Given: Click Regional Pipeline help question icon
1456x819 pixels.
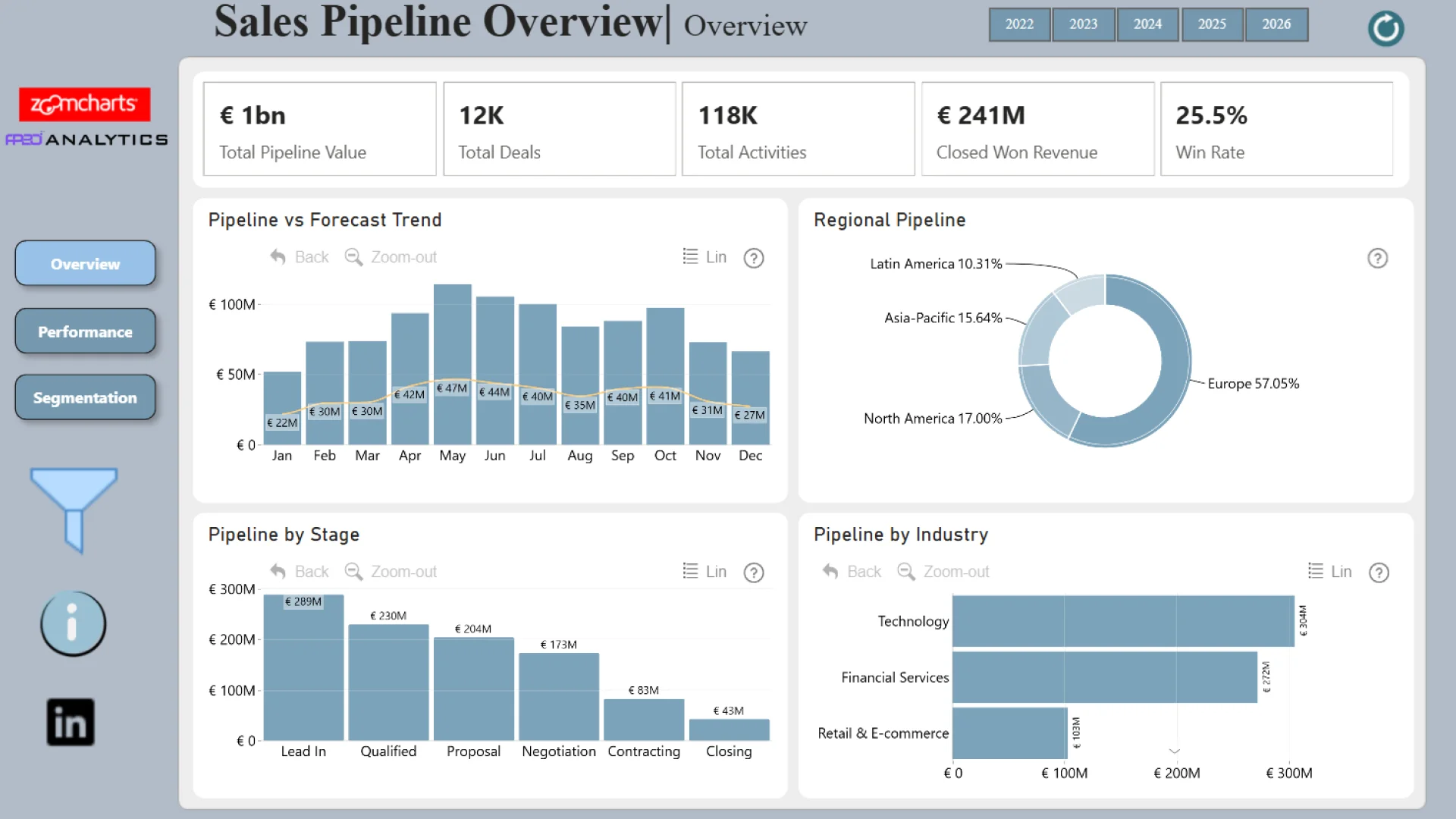Looking at the screenshot, I should (1377, 258).
